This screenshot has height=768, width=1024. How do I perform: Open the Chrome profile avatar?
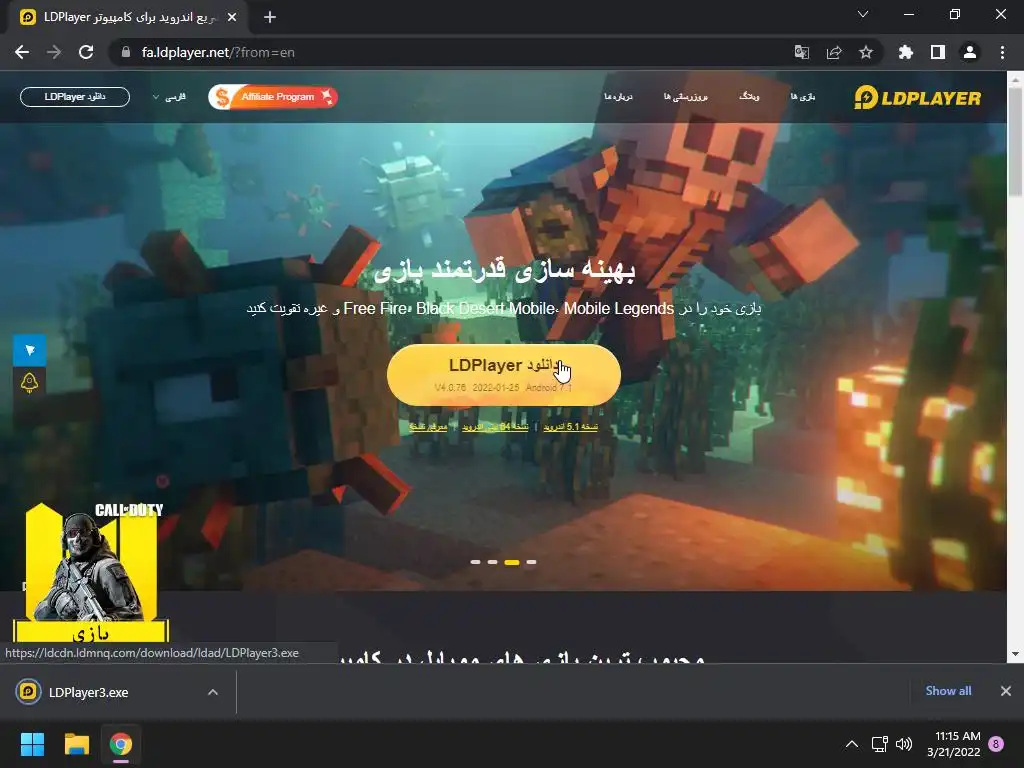tap(970, 52)
